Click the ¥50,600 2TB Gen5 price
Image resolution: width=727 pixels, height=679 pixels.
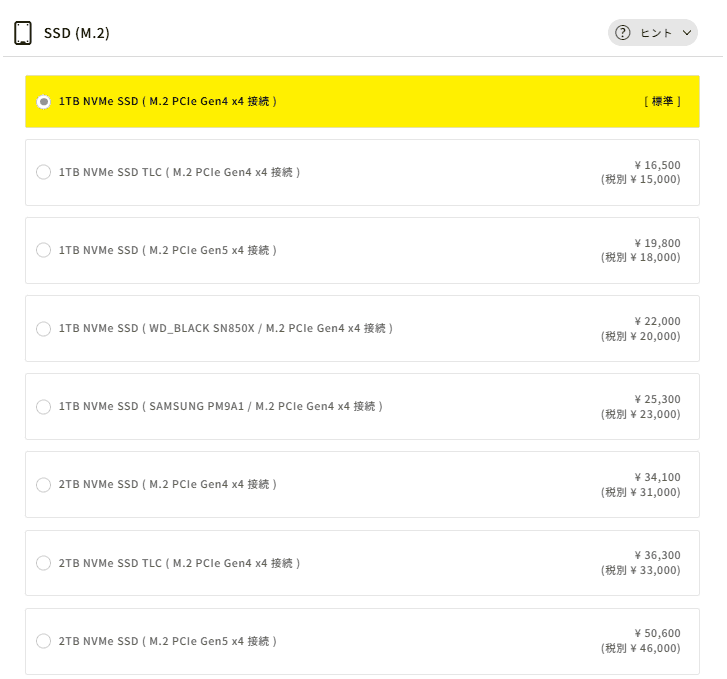657,634
